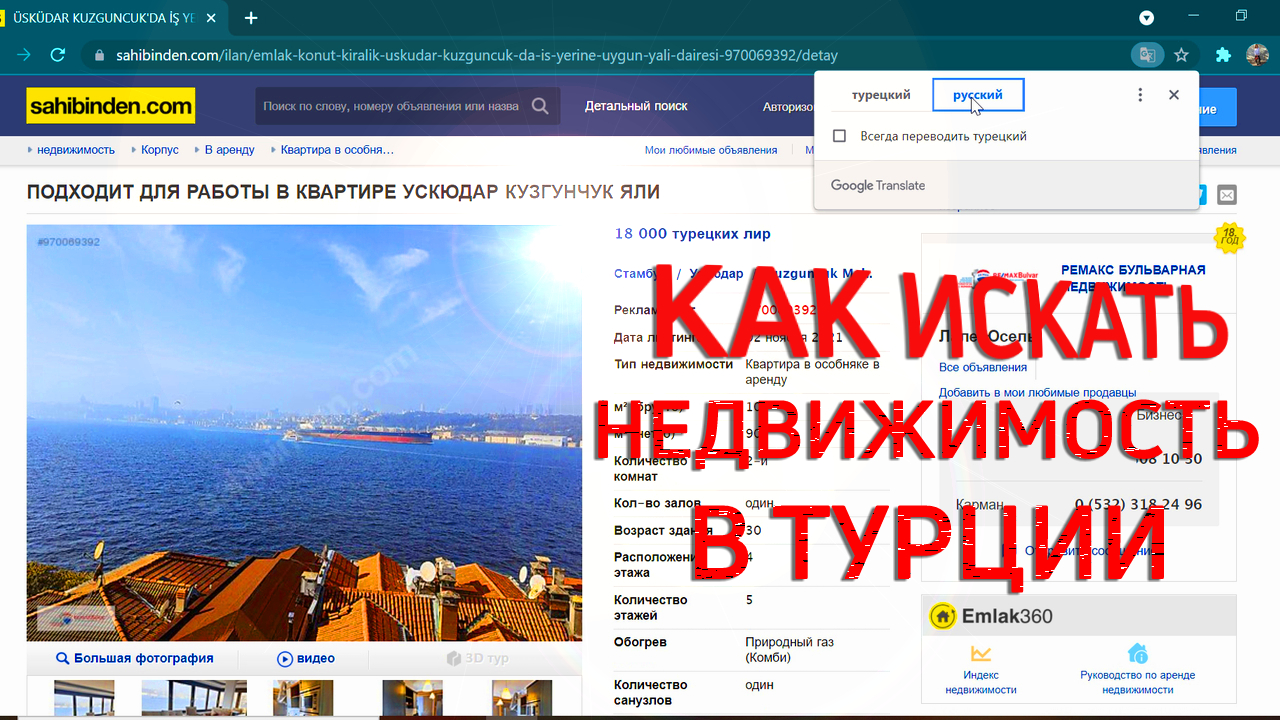The image size is (1280, 720).
Task: Click the browser address bar URL
Action: point(477,56)
